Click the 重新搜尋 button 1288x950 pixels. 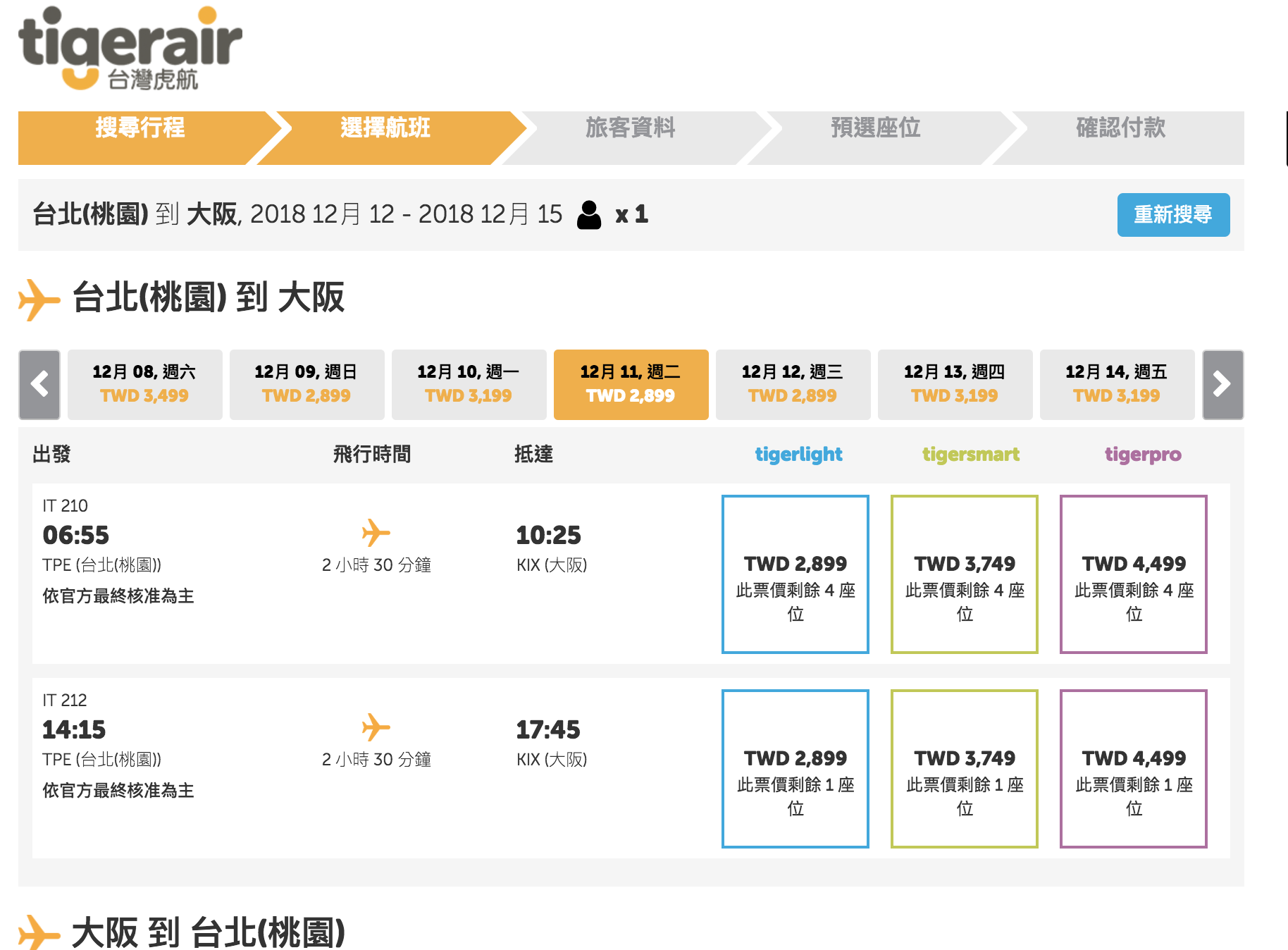point(1173,215)
